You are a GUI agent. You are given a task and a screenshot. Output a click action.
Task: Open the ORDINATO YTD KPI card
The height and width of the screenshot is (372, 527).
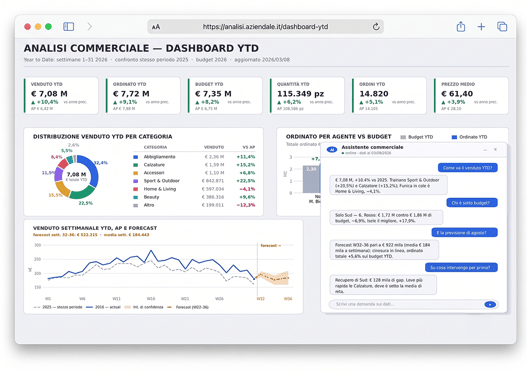143,96
